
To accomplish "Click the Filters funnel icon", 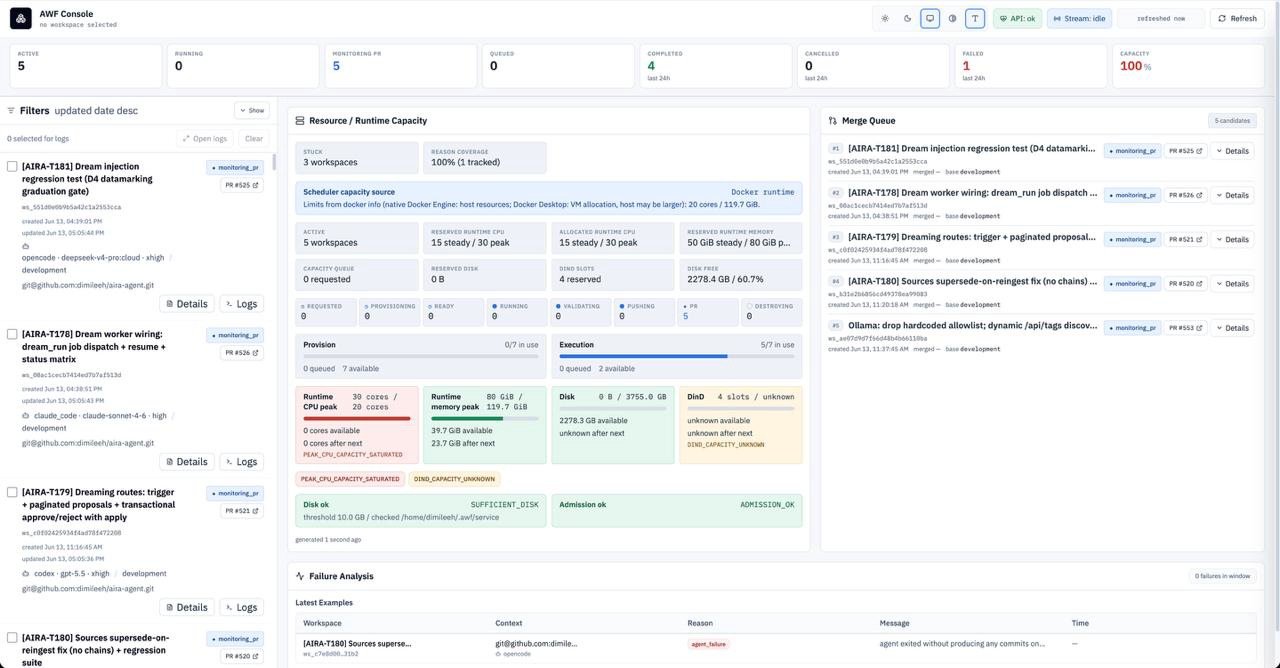I will [11, 111].
